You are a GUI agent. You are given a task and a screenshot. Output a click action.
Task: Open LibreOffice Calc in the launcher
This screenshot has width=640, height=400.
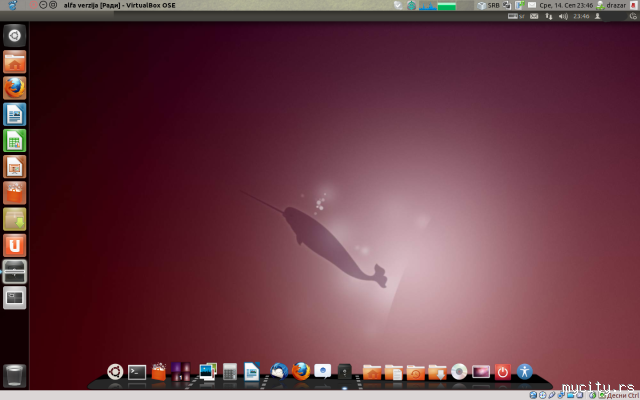click(15, 140)
